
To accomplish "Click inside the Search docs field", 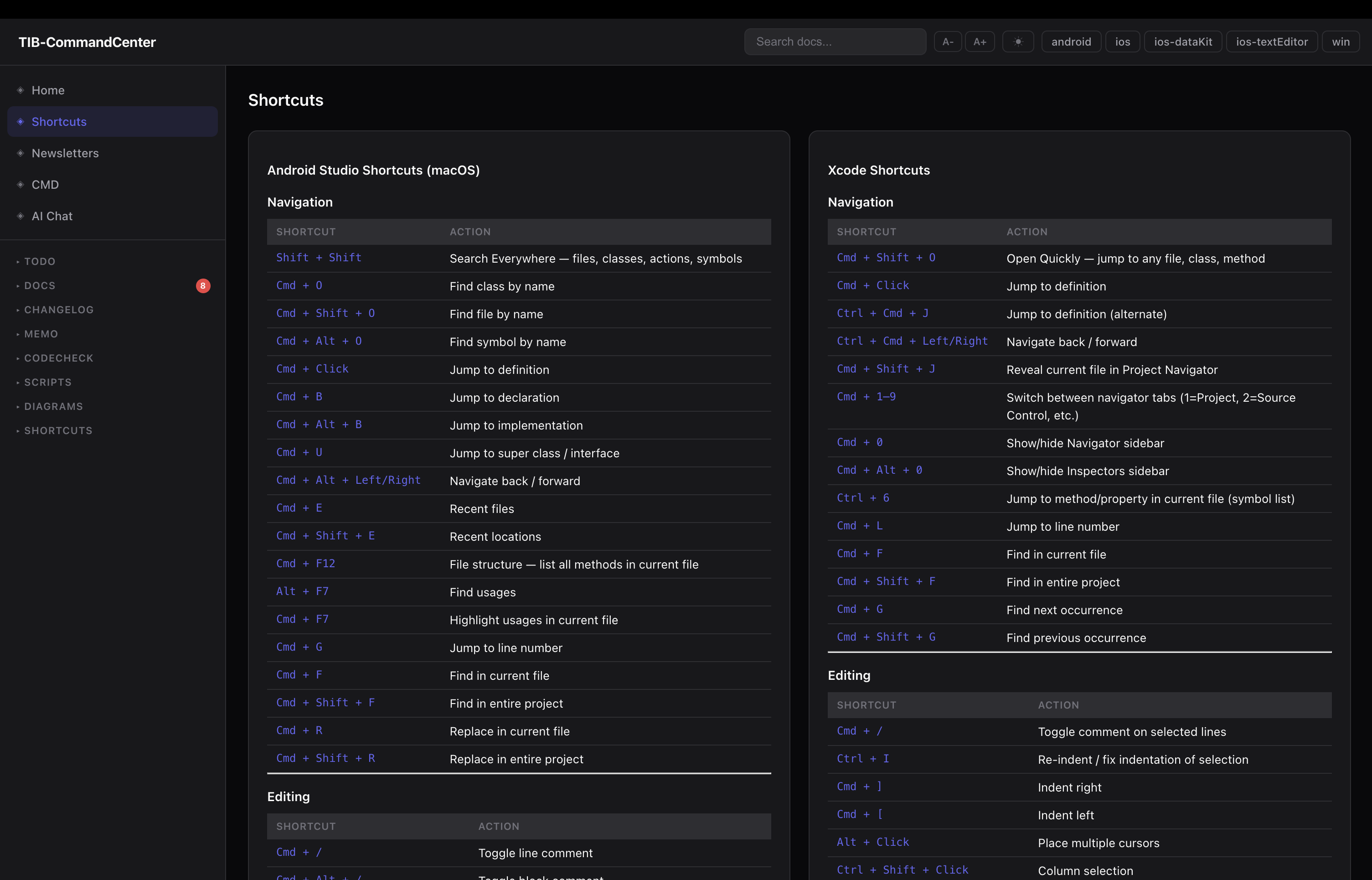I will tap(835, 41).
